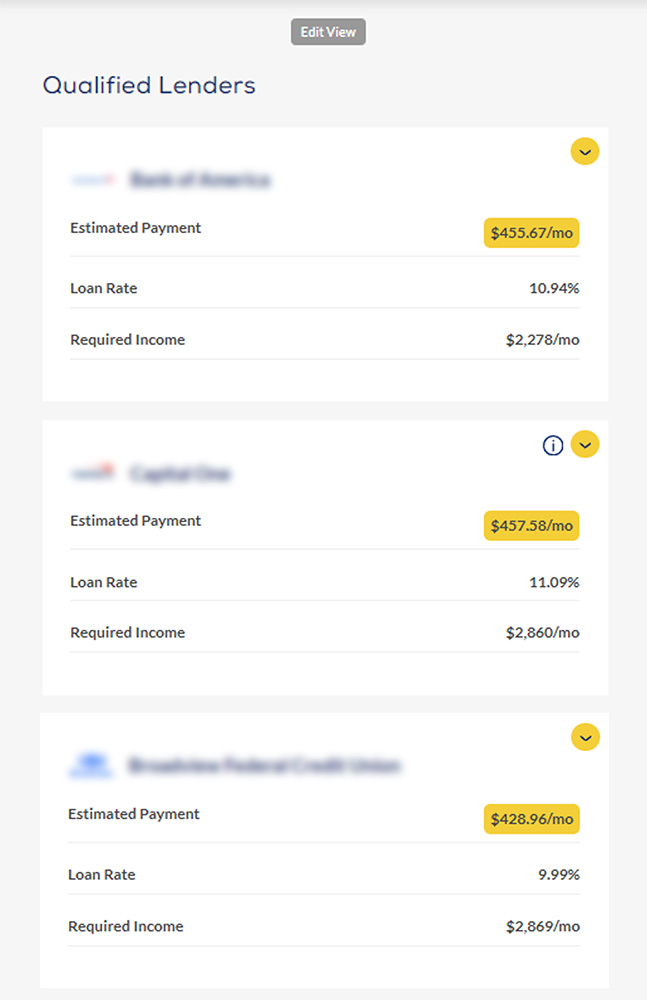The image size is (647, 1000).
Task: Expand the Broadview Federal Credit Union card details
Action: [x=585, y=737]
